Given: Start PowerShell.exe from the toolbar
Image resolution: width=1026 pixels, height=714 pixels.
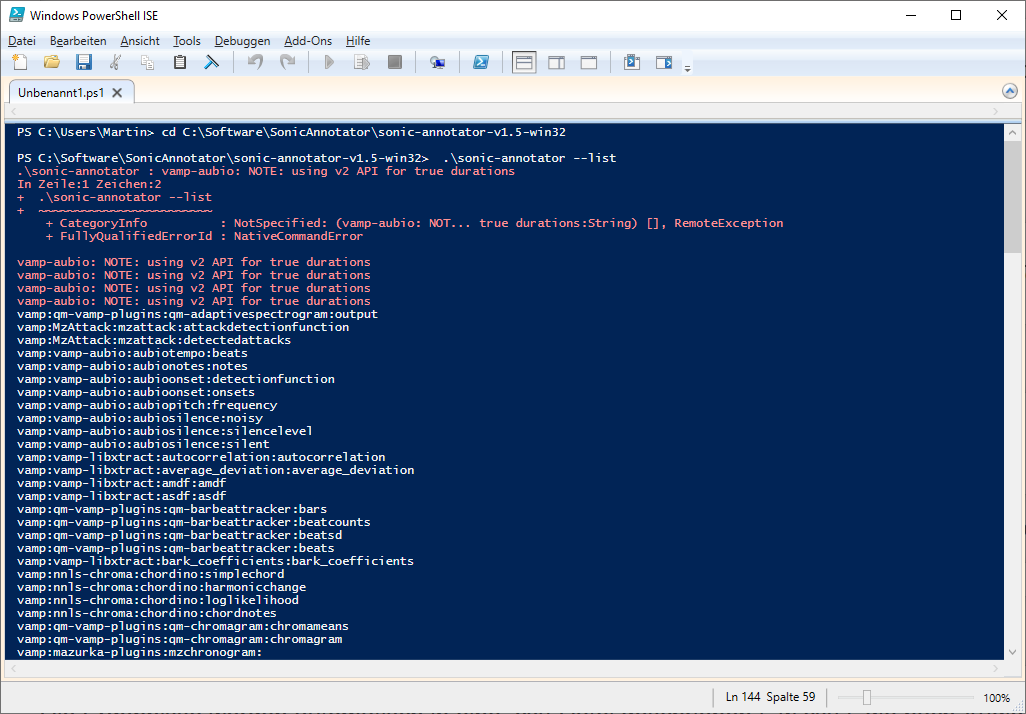Looking at the screenshot, I should pos(481,61).
